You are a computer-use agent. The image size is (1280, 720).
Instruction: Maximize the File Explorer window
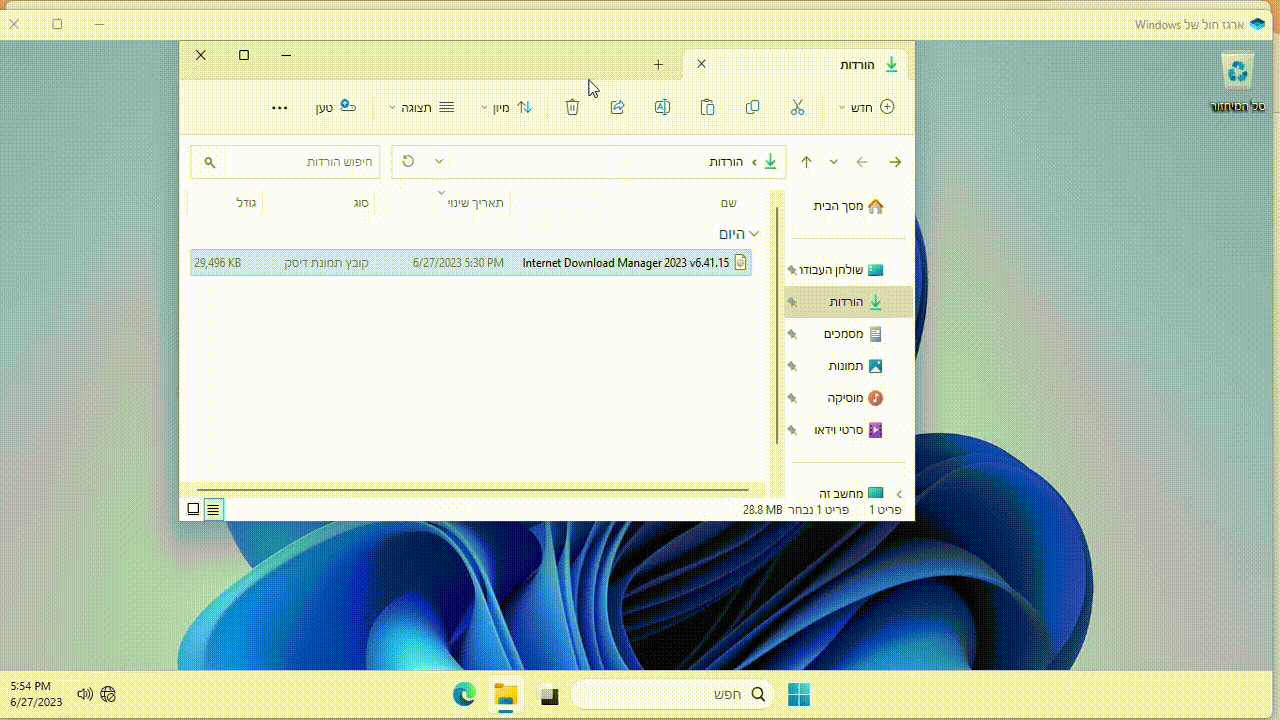pyautogui.click(x=244, y=55)
